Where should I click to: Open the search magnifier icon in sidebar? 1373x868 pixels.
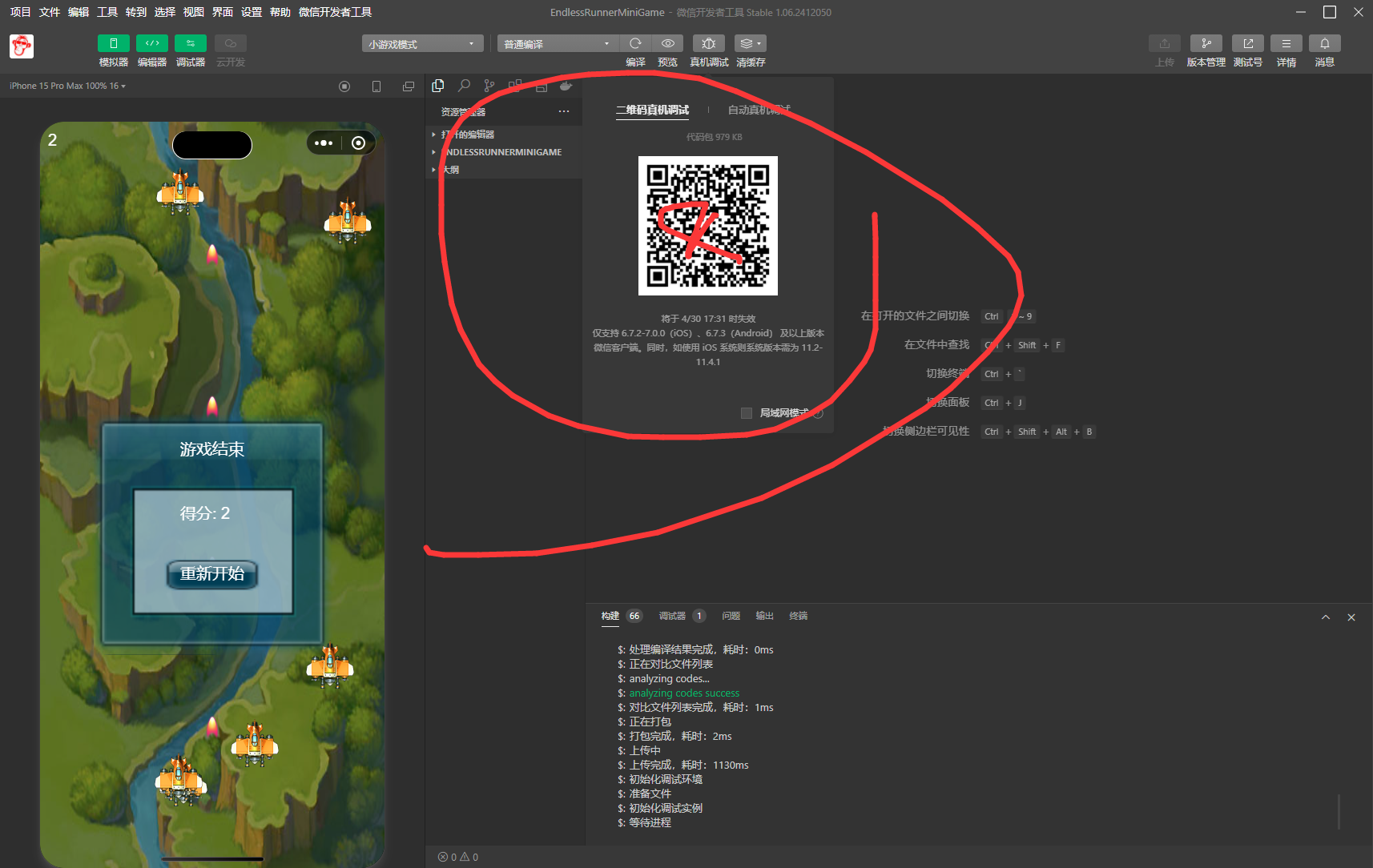click(x=464, y=86)
